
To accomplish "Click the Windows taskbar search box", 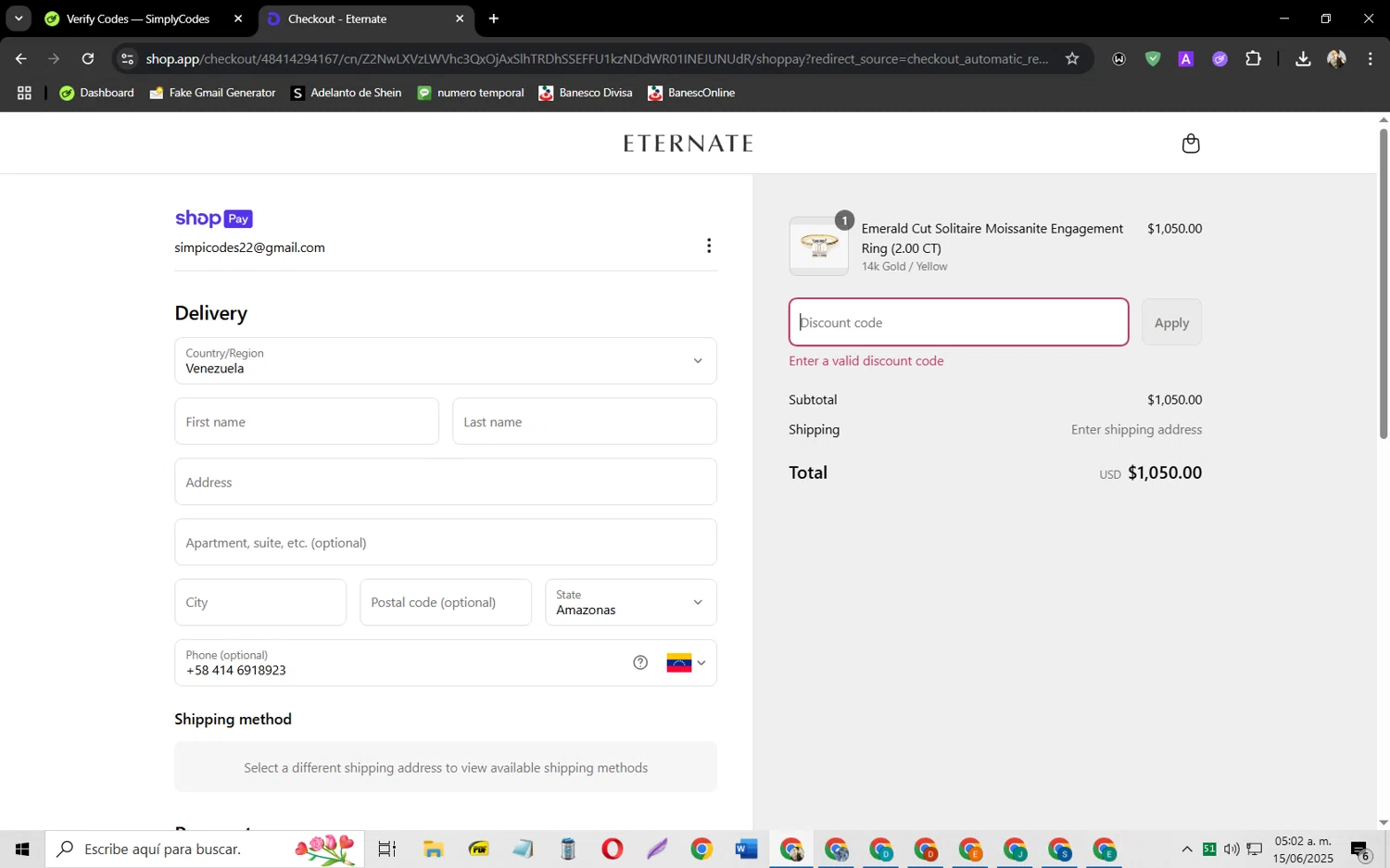I will tap(205, 849).
